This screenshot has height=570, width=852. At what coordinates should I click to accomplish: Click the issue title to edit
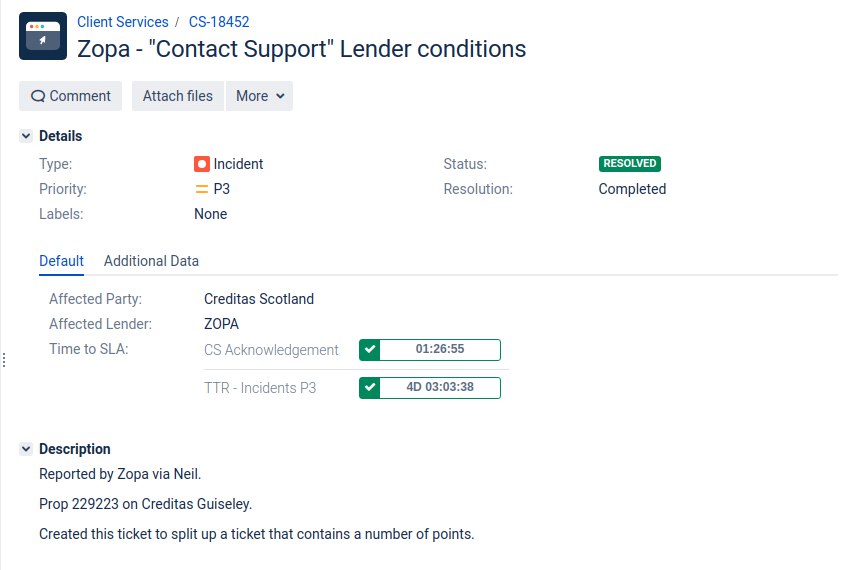302,49
